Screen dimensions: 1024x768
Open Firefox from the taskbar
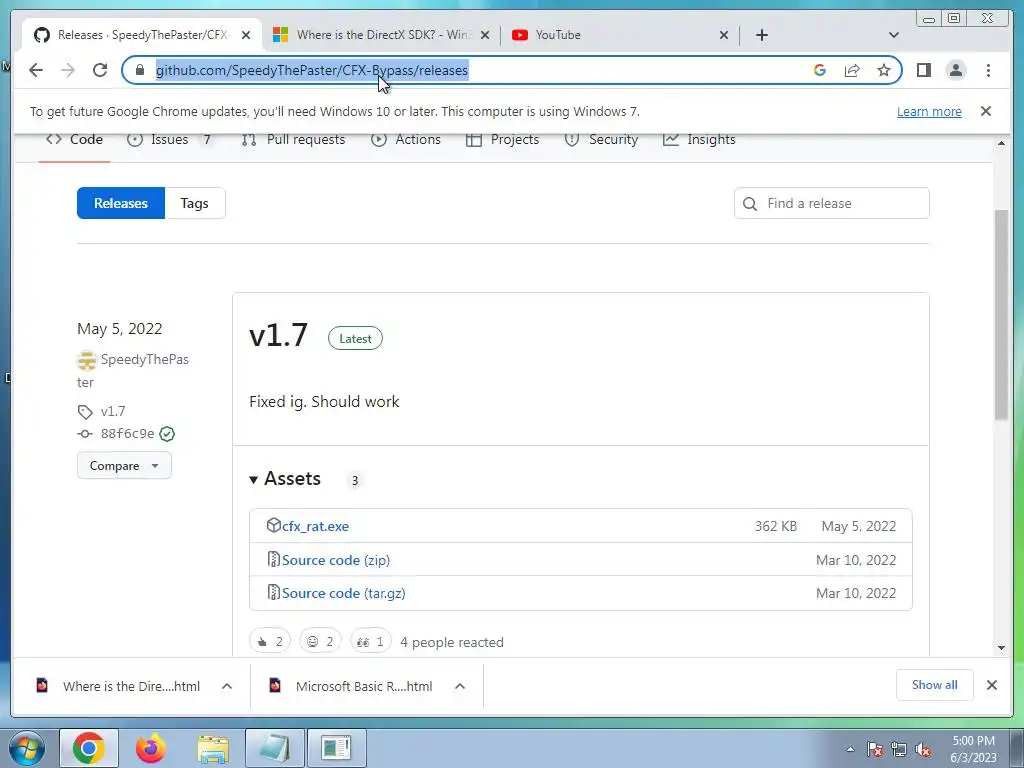[151, 748]
